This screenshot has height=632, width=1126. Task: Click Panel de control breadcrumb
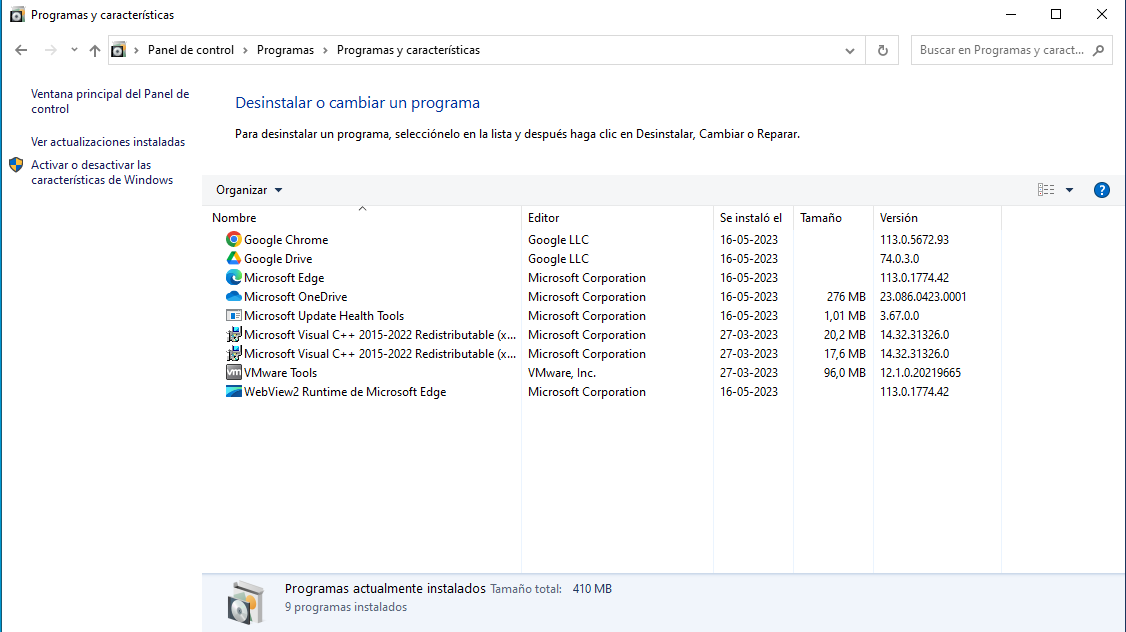[x=191, y=50]
